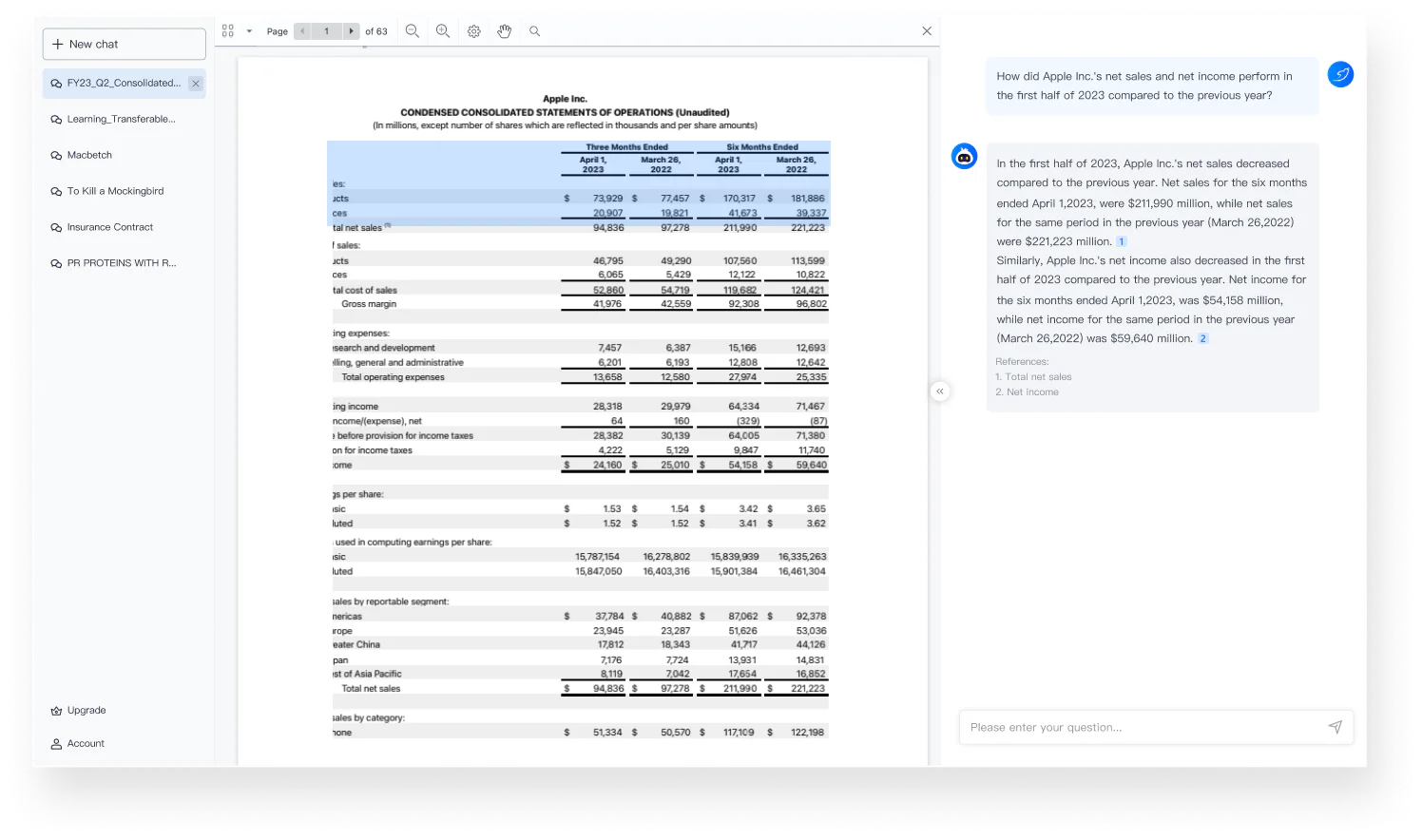This screenshot has height=840, width=1422.
Task: Open the Insurance Contract conversation
Action: tap(110, 227)
